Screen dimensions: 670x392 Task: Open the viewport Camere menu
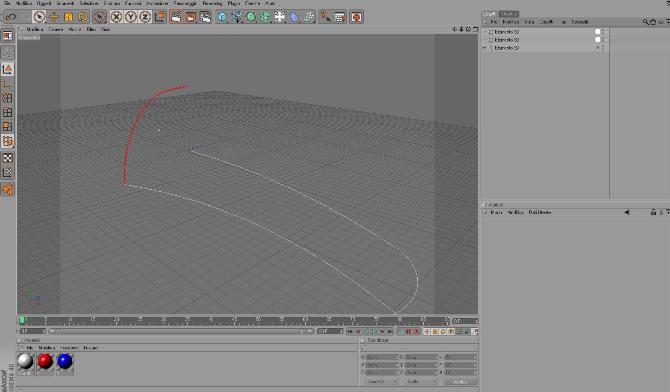[56, 29]
